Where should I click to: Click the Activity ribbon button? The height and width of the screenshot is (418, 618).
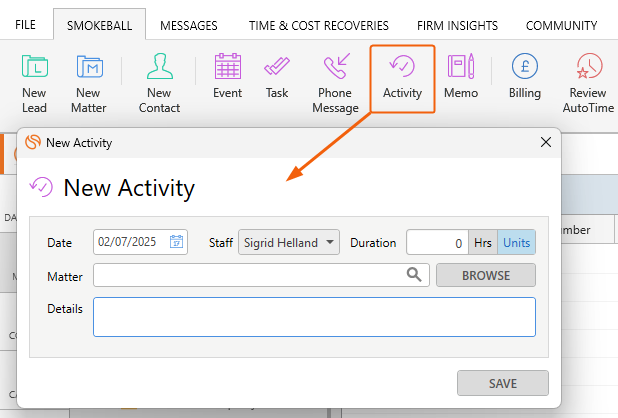click(x=402, y=79)
